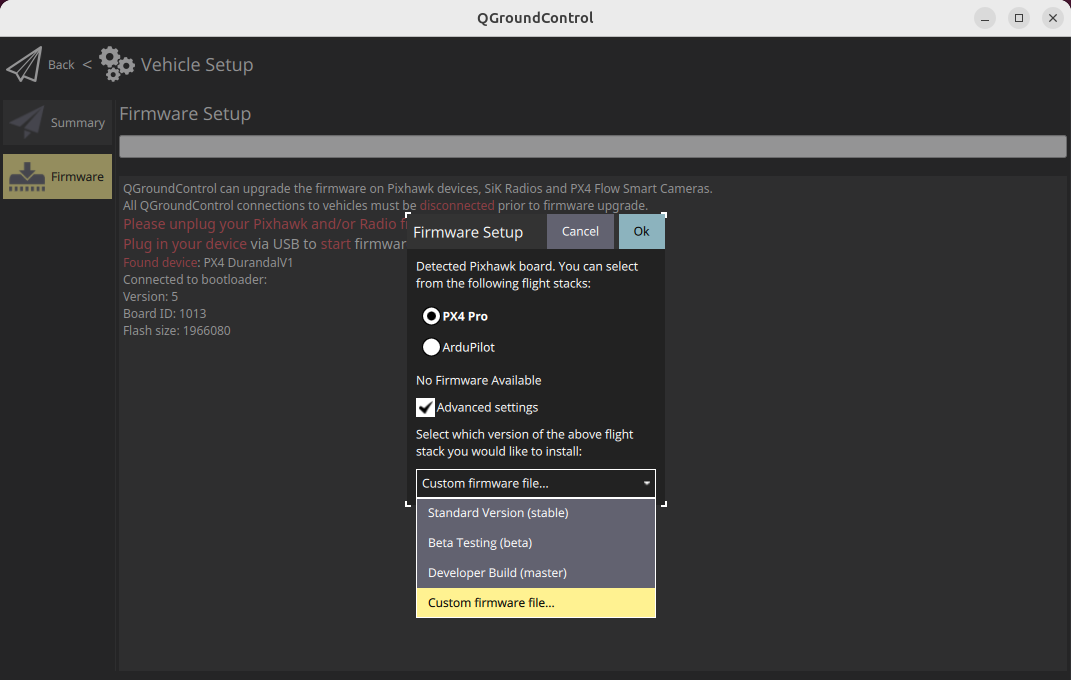1071x680 pixels.
Task: Click the Summary paper plane icon
Action: tap(27, 122)
